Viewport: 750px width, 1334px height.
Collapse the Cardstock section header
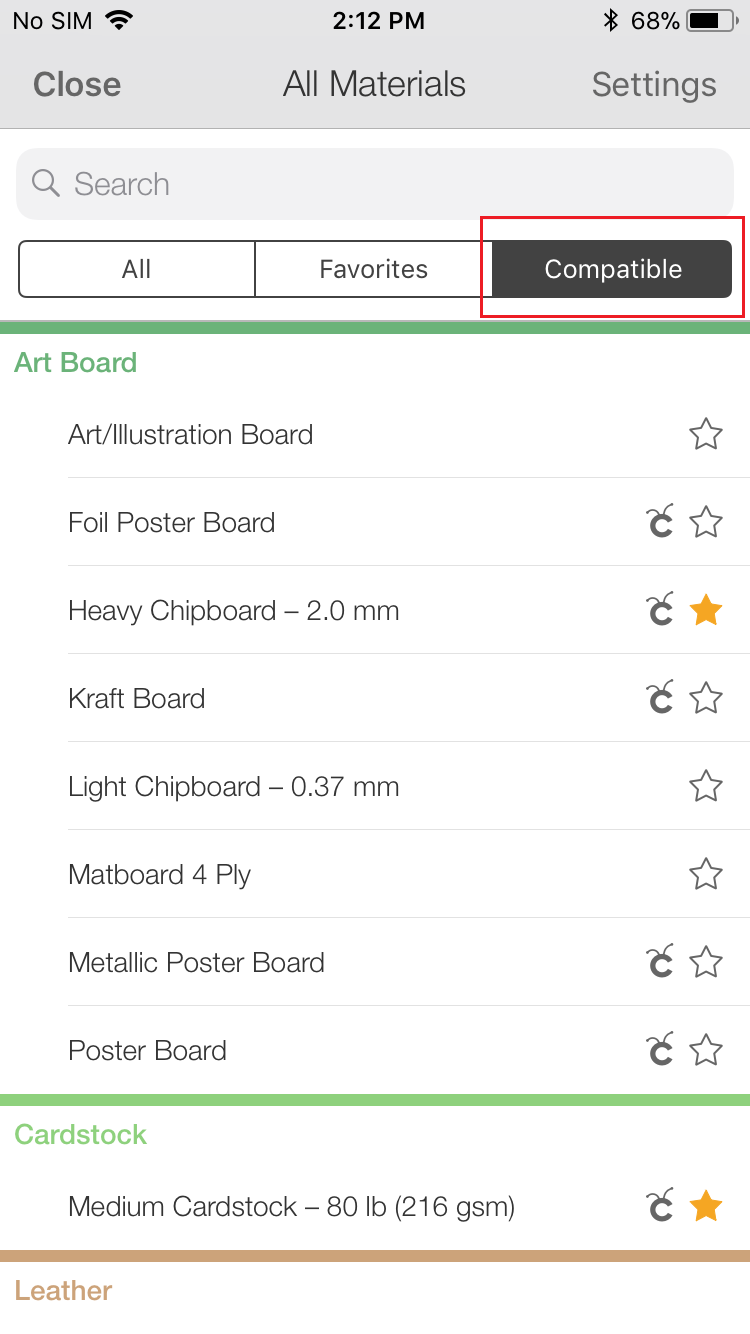tap(80, 1134)
